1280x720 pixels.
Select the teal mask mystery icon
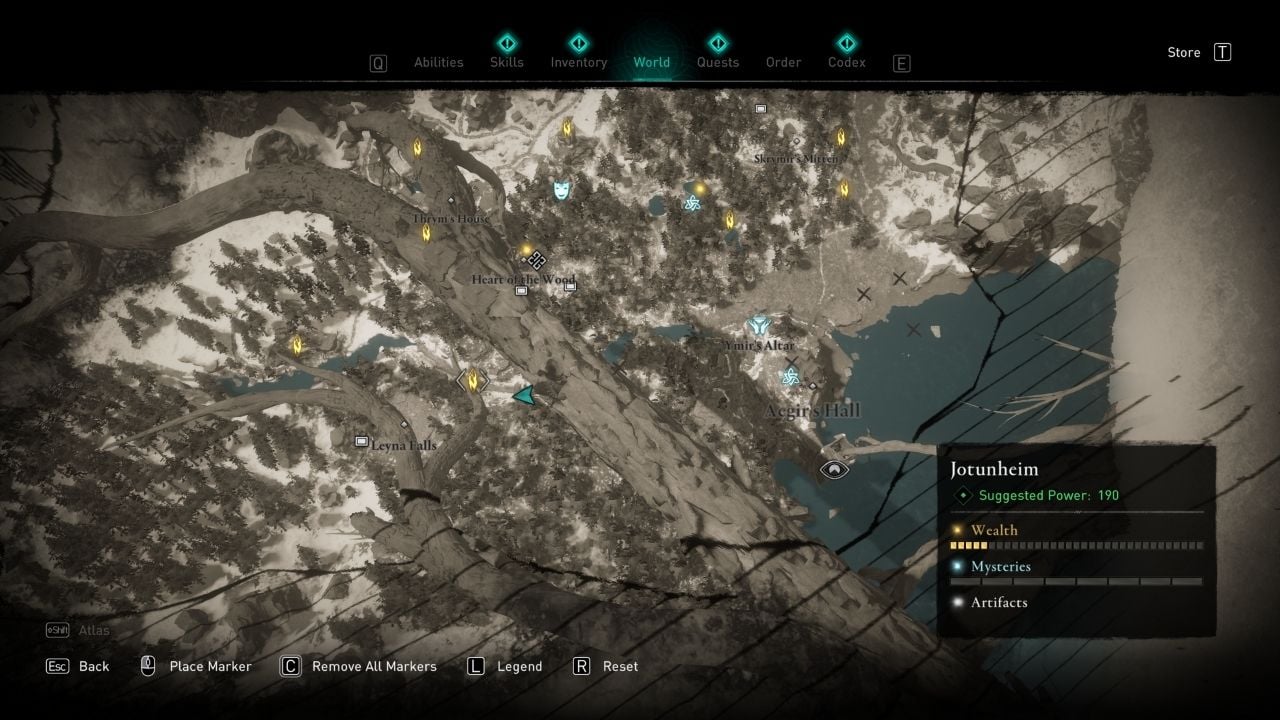click(x=563, y=189)
